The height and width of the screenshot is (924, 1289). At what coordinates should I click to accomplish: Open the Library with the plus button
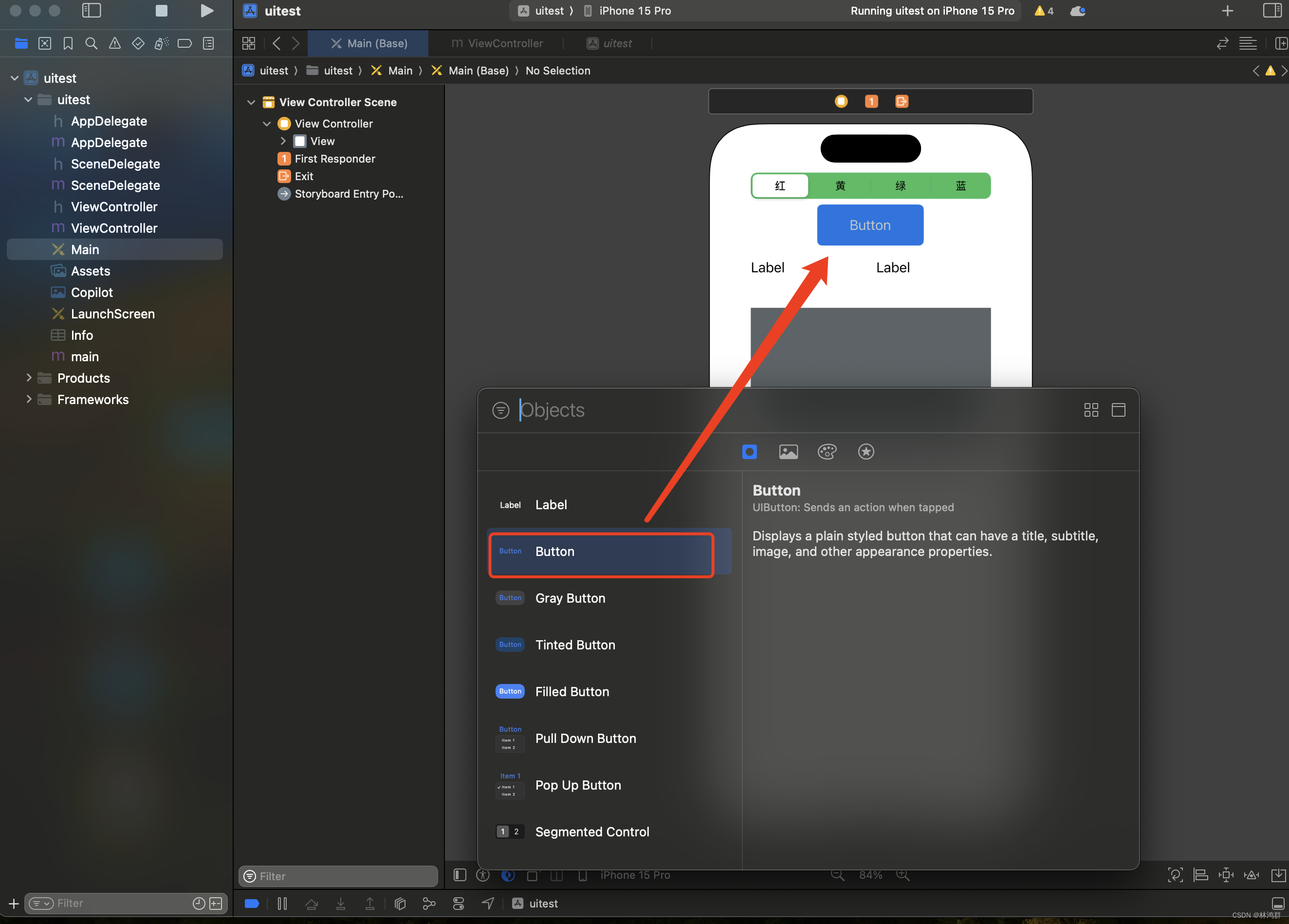point(1228,11)
